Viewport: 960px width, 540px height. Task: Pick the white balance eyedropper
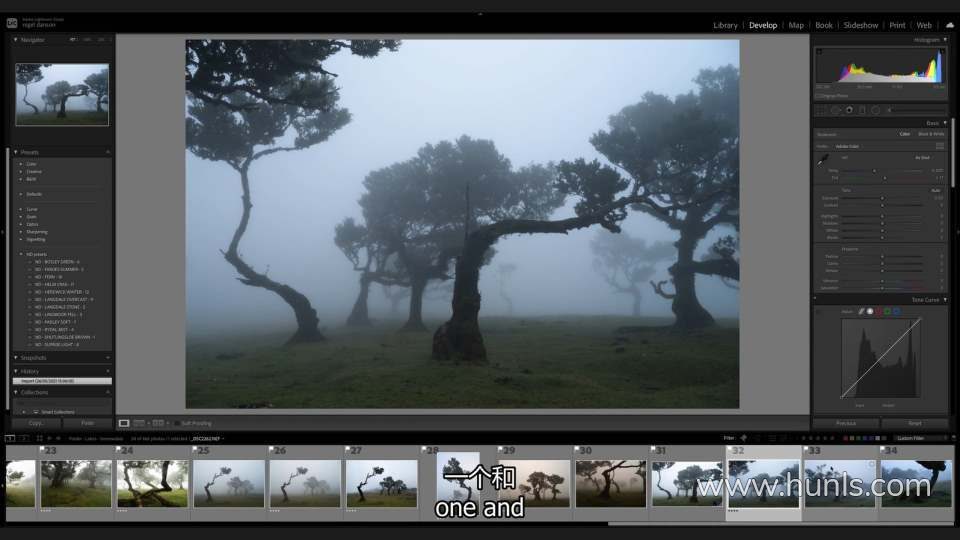822,160
